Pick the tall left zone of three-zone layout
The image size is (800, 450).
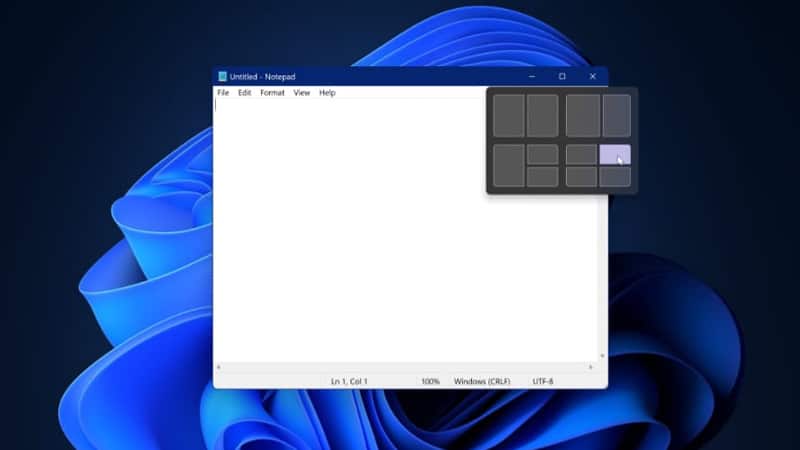pyautogui.click(x=509, y=165)
